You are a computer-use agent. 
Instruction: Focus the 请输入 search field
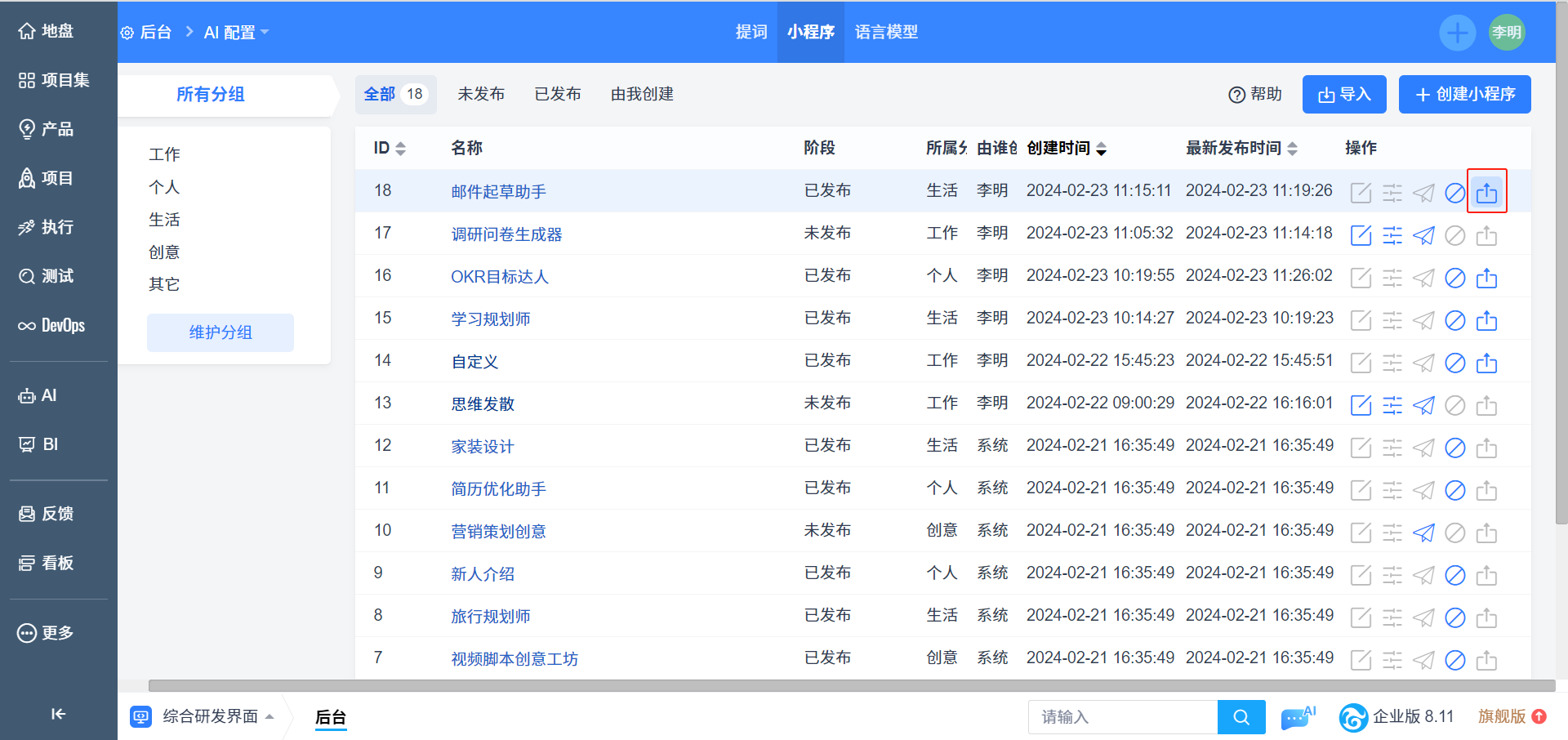[x=1123, y=717]
